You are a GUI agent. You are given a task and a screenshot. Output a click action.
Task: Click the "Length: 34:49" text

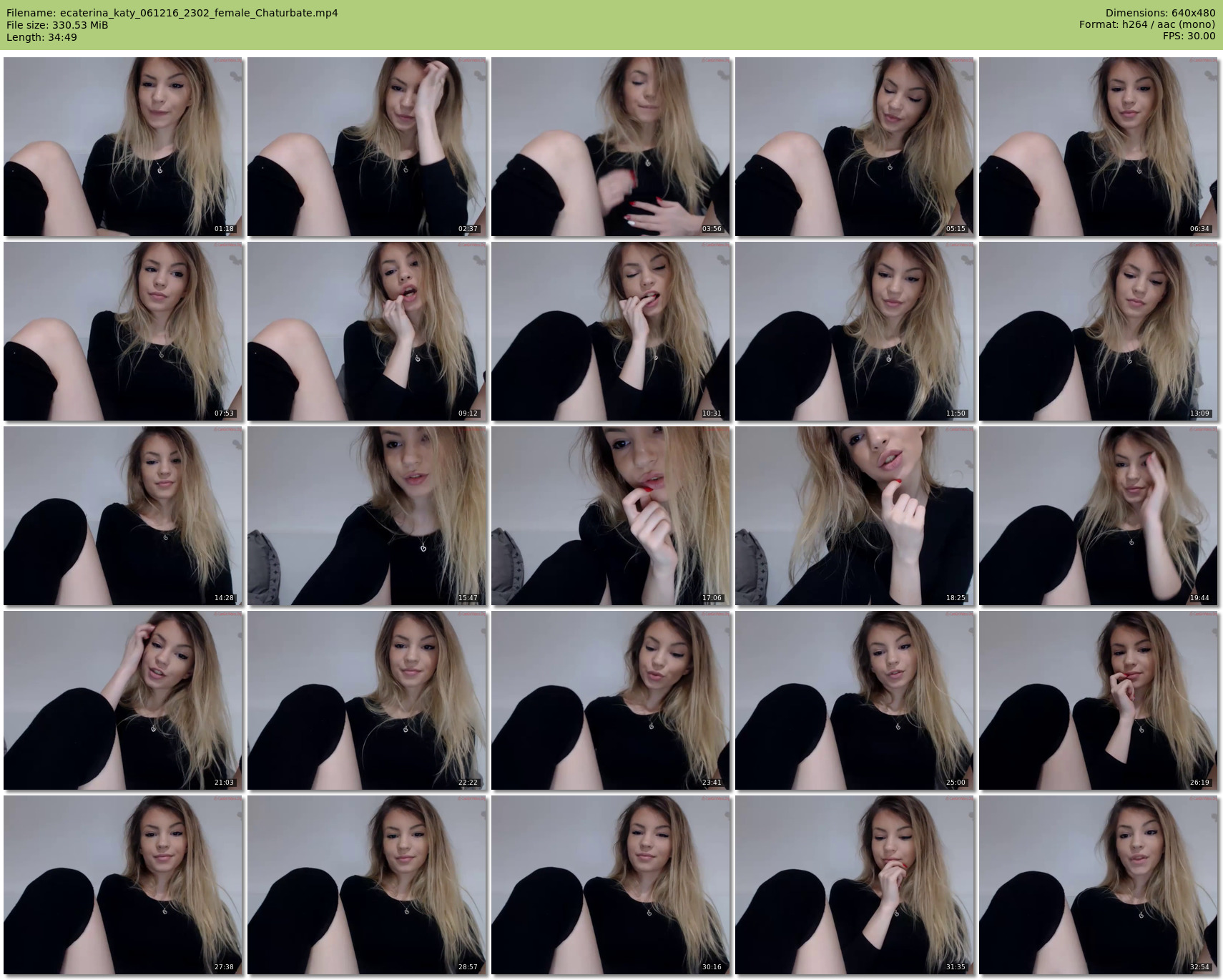tap(41, 37)
